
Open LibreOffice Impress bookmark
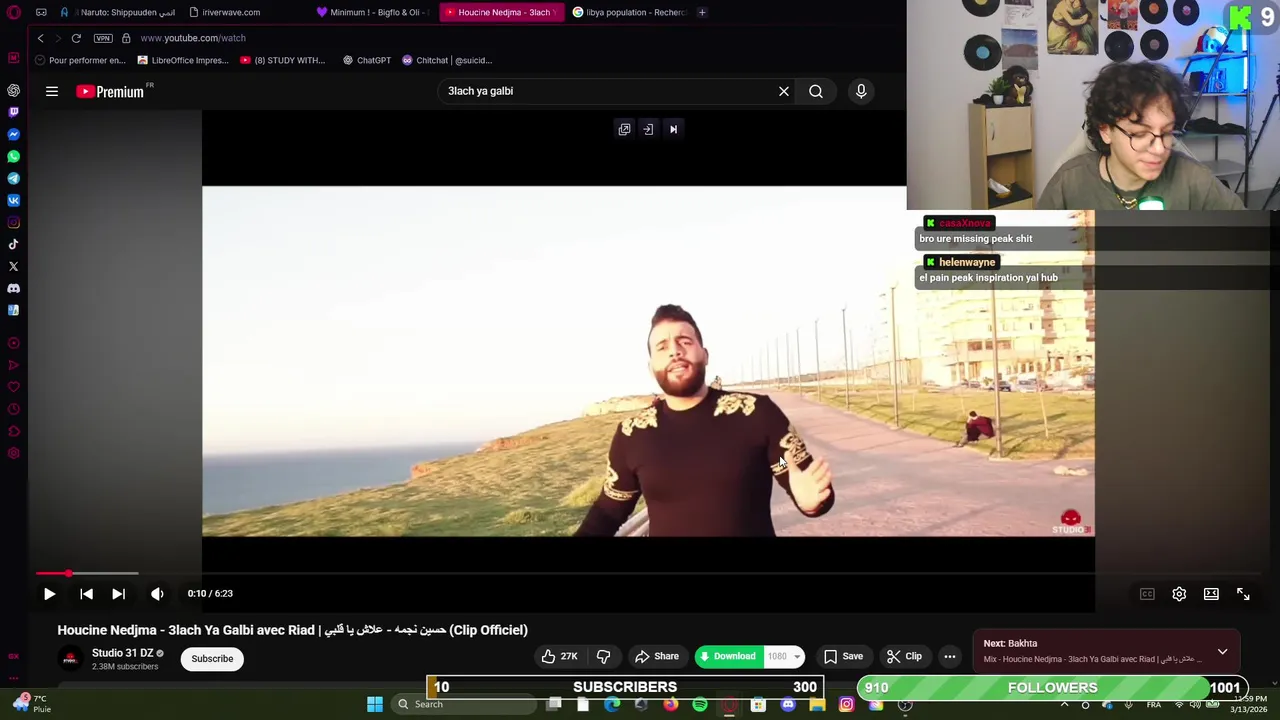183,60
